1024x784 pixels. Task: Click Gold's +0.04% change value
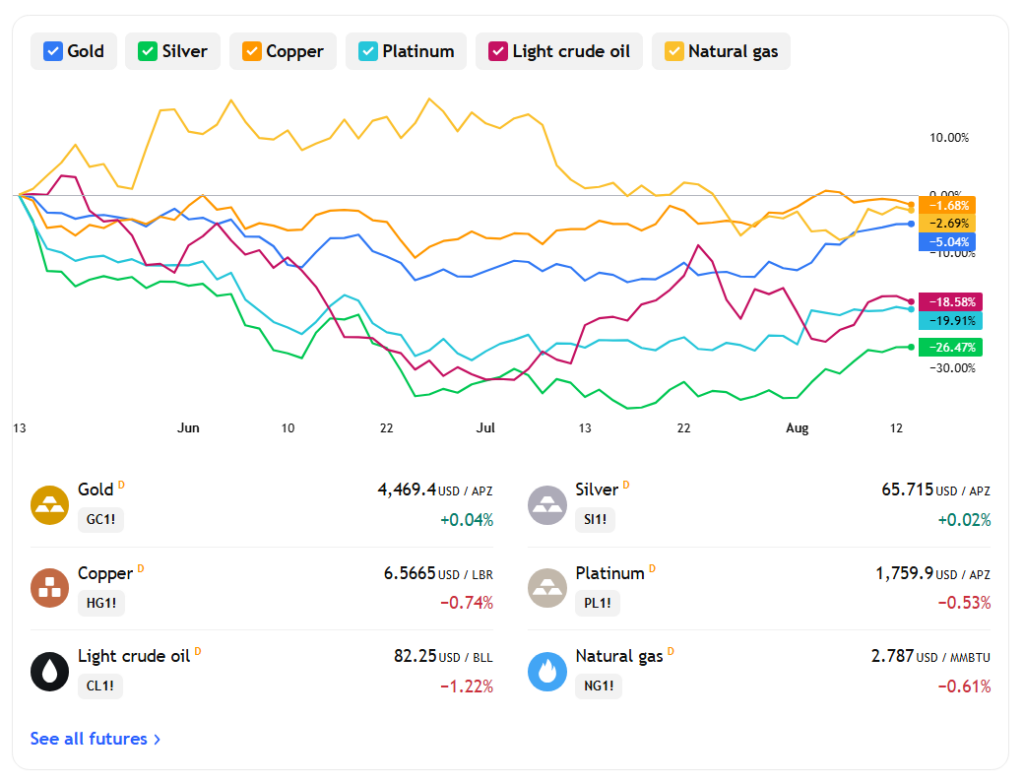coord(466,520)
